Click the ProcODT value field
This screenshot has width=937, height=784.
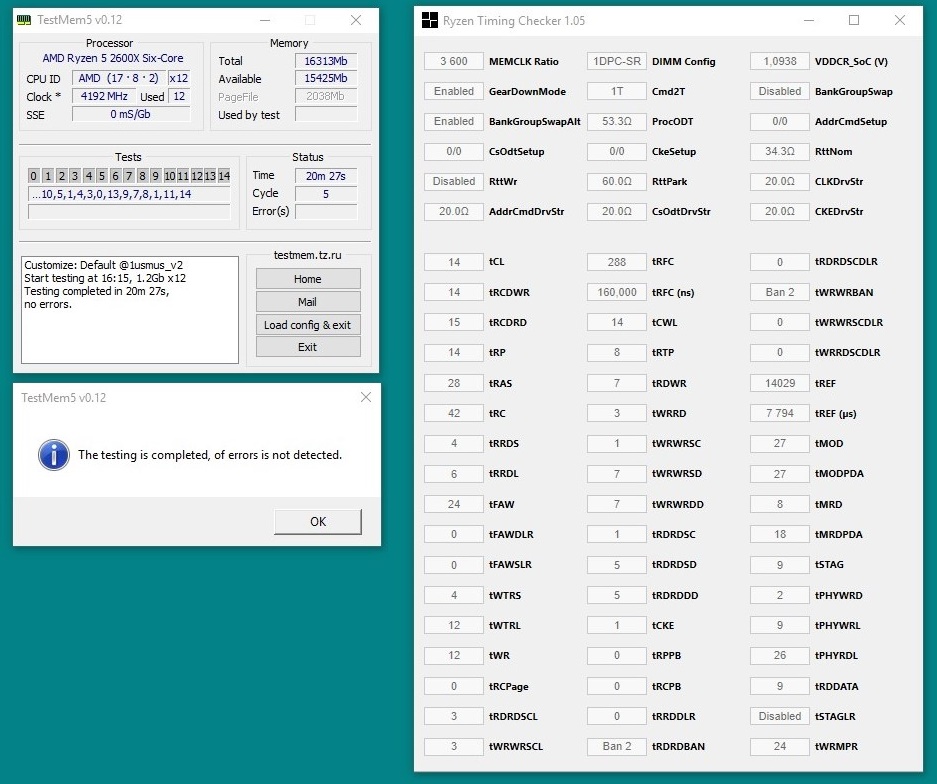tap(616, 121)
